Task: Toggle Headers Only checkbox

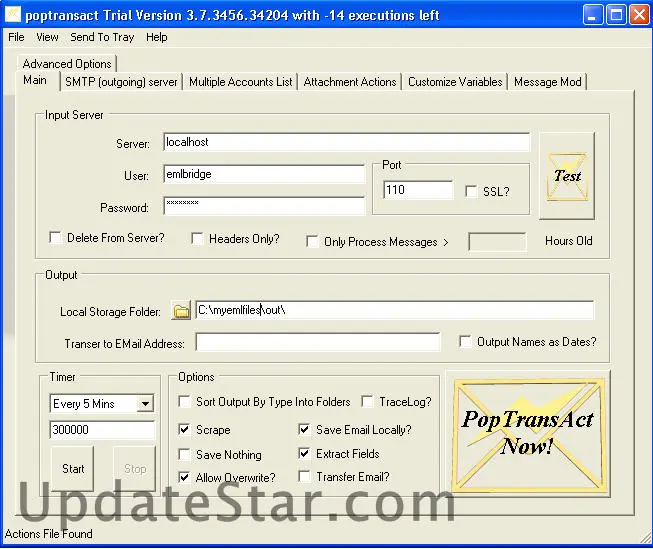Action: [197, 238]
